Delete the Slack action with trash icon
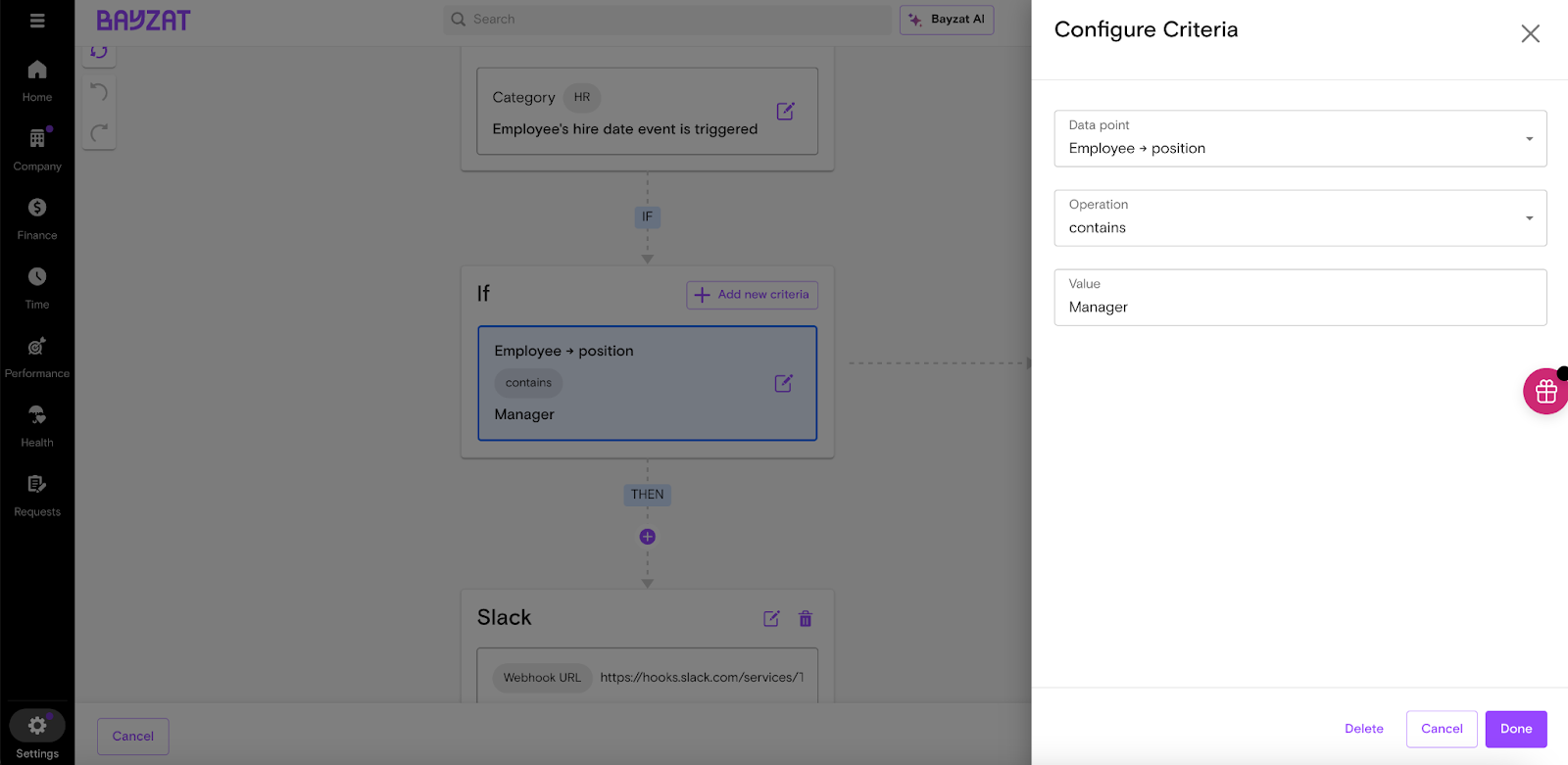Image resolution: width=1568 pixels, height=765 pixels. [x=806, y=619]
